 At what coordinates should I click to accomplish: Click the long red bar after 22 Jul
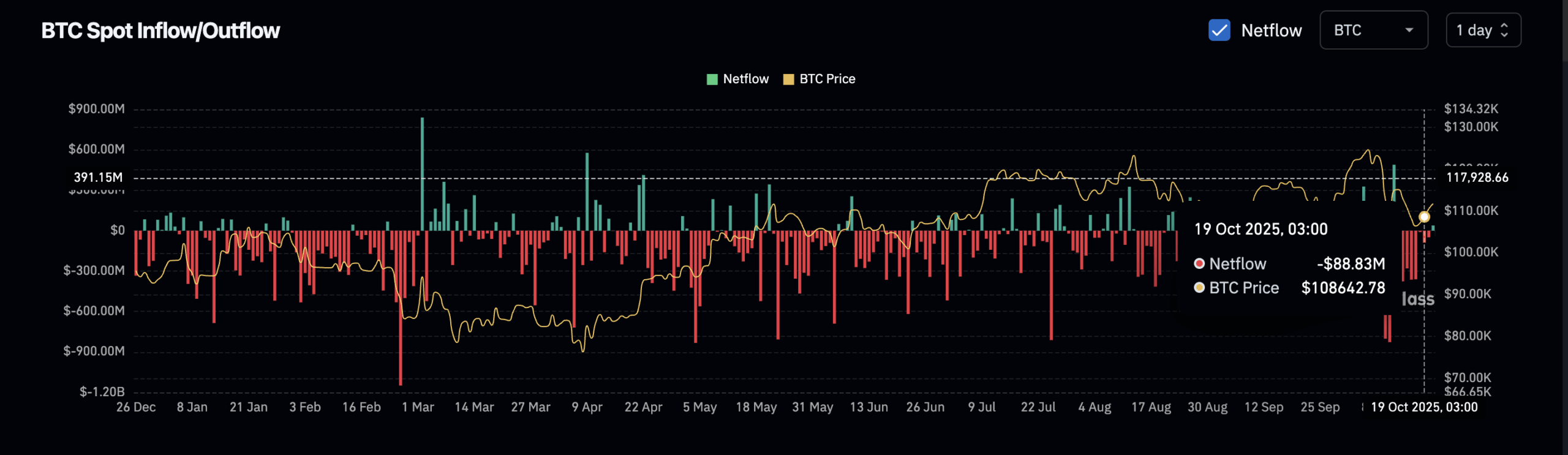point(1051,285)
